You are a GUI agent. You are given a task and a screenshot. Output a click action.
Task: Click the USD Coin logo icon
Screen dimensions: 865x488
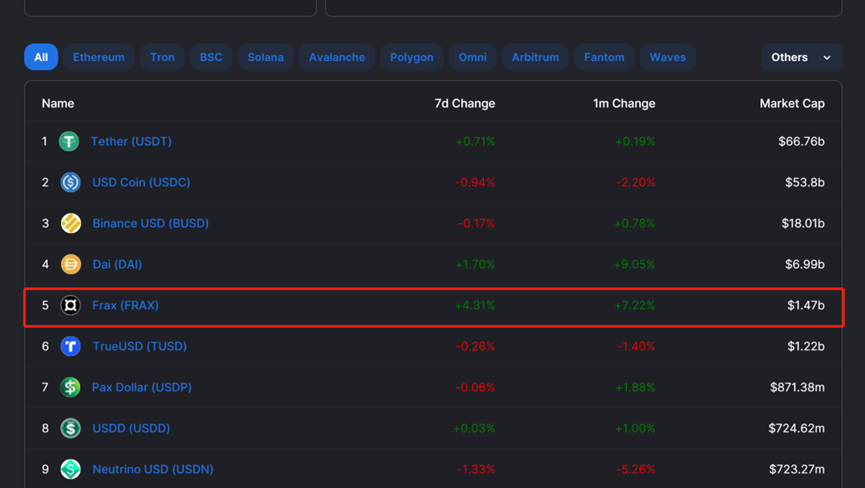point(71,182)
